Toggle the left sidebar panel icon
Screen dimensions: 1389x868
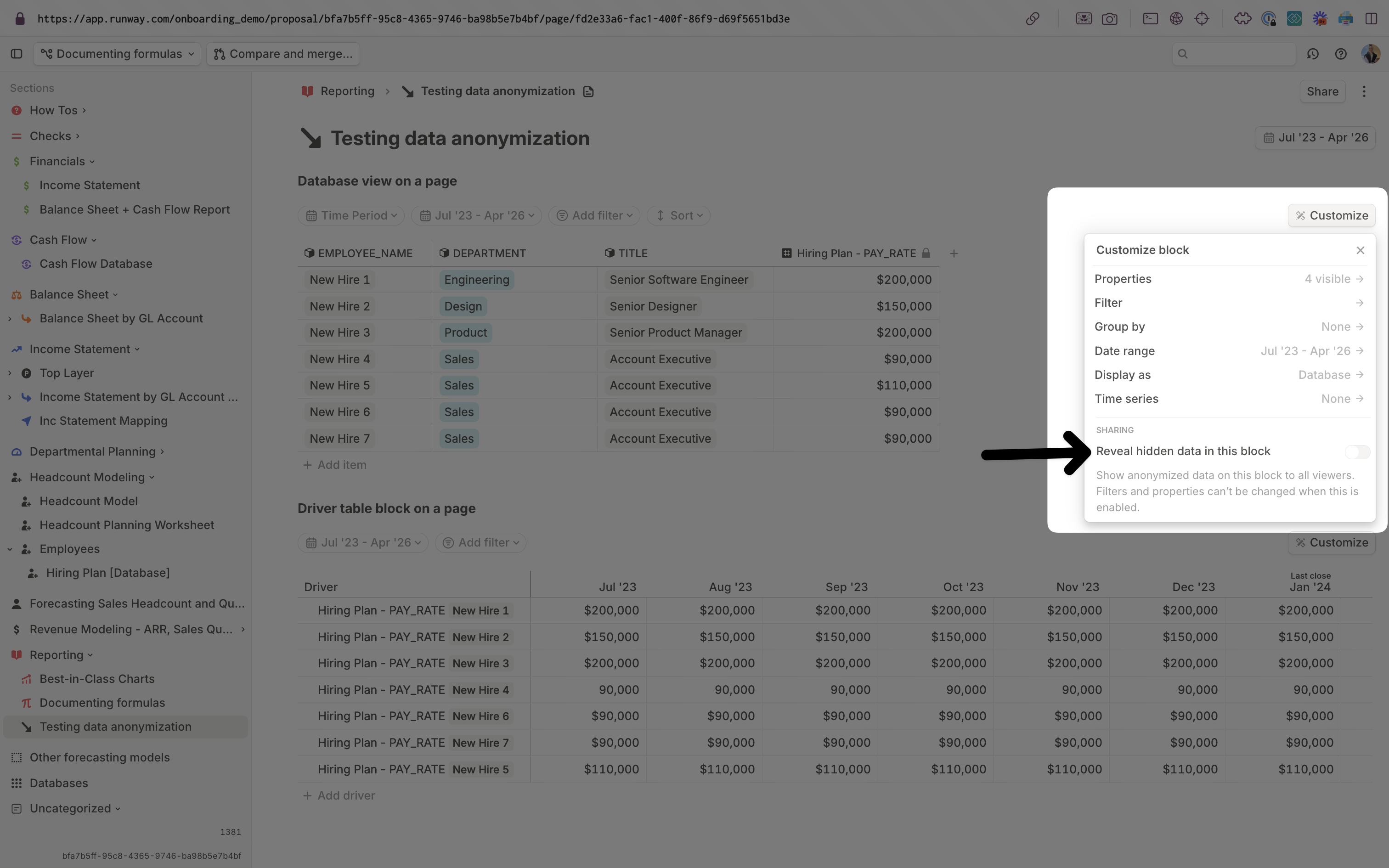17,54
